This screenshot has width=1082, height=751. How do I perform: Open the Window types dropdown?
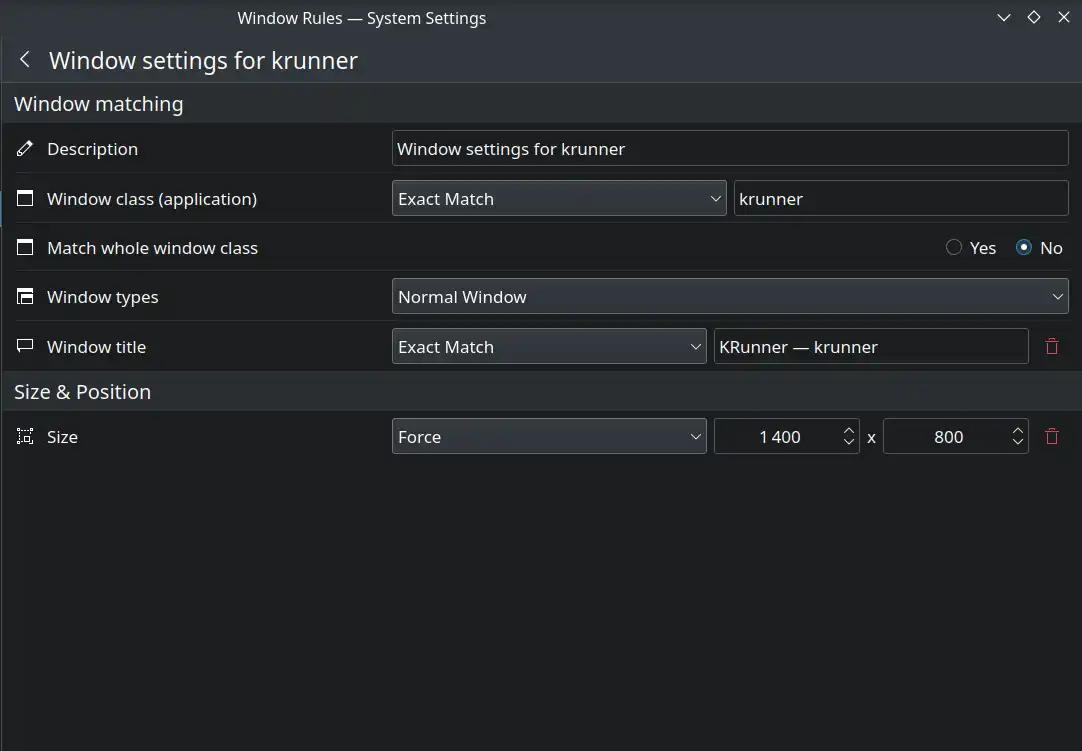[x=730, y=297]
